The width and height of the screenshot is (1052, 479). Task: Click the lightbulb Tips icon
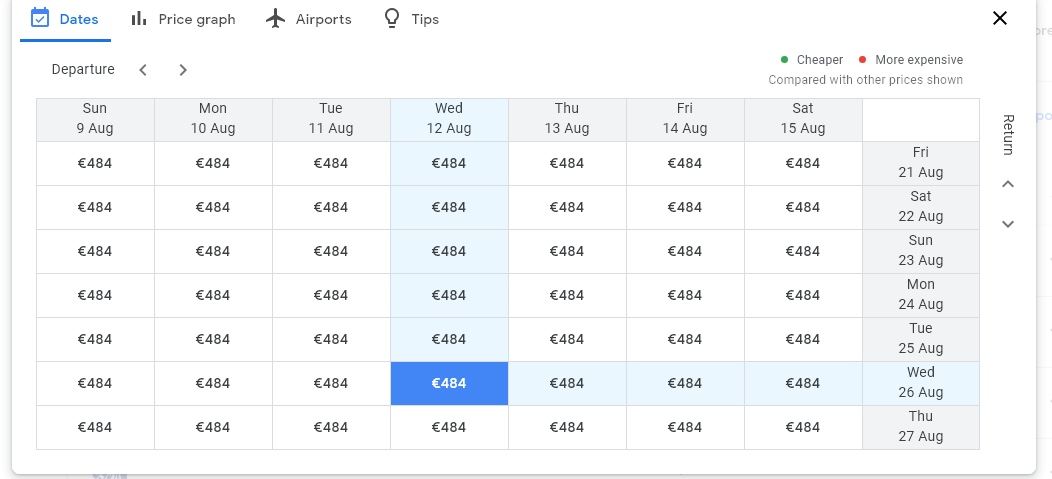pyautogui.click(x=392, y=18)
